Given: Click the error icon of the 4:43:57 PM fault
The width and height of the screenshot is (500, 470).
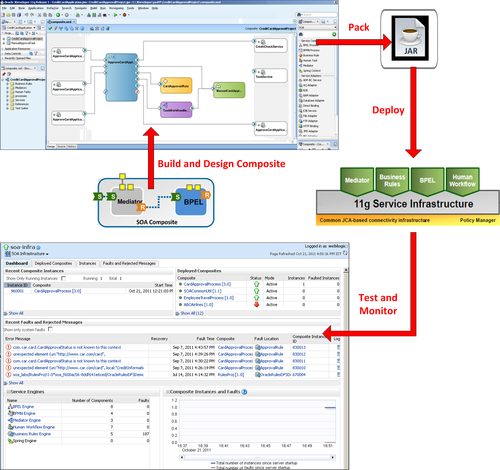Looking at the screenshot, I should pyautogui.click(x=8, y=347).
